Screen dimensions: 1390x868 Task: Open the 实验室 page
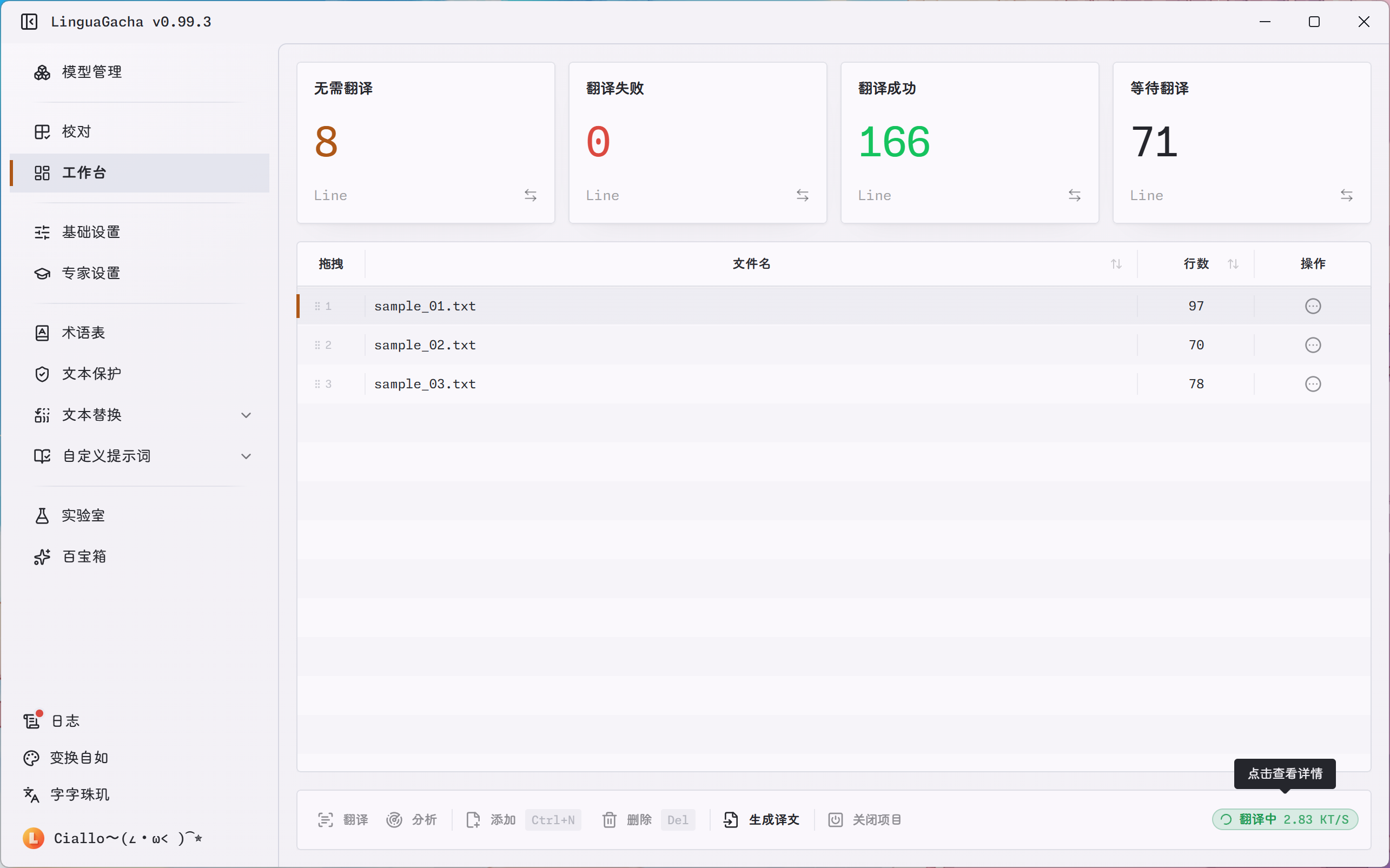click(x=140, y=515)
